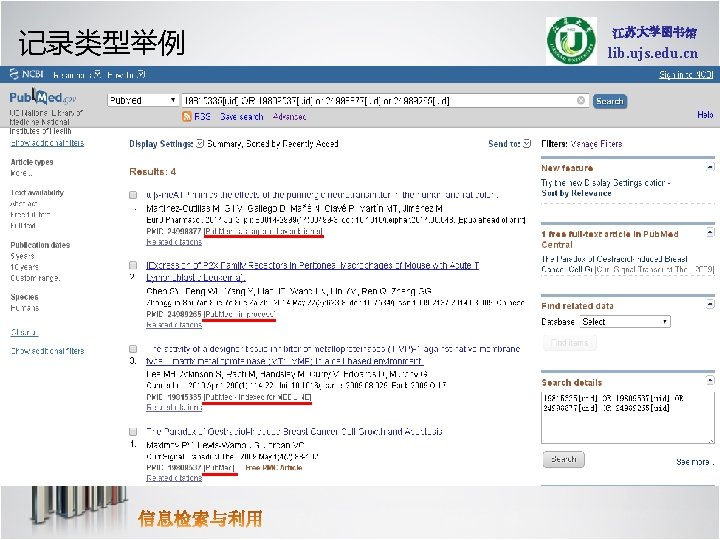
Task: Click the bottom Show additional filters link
Action: pos(47,351)
